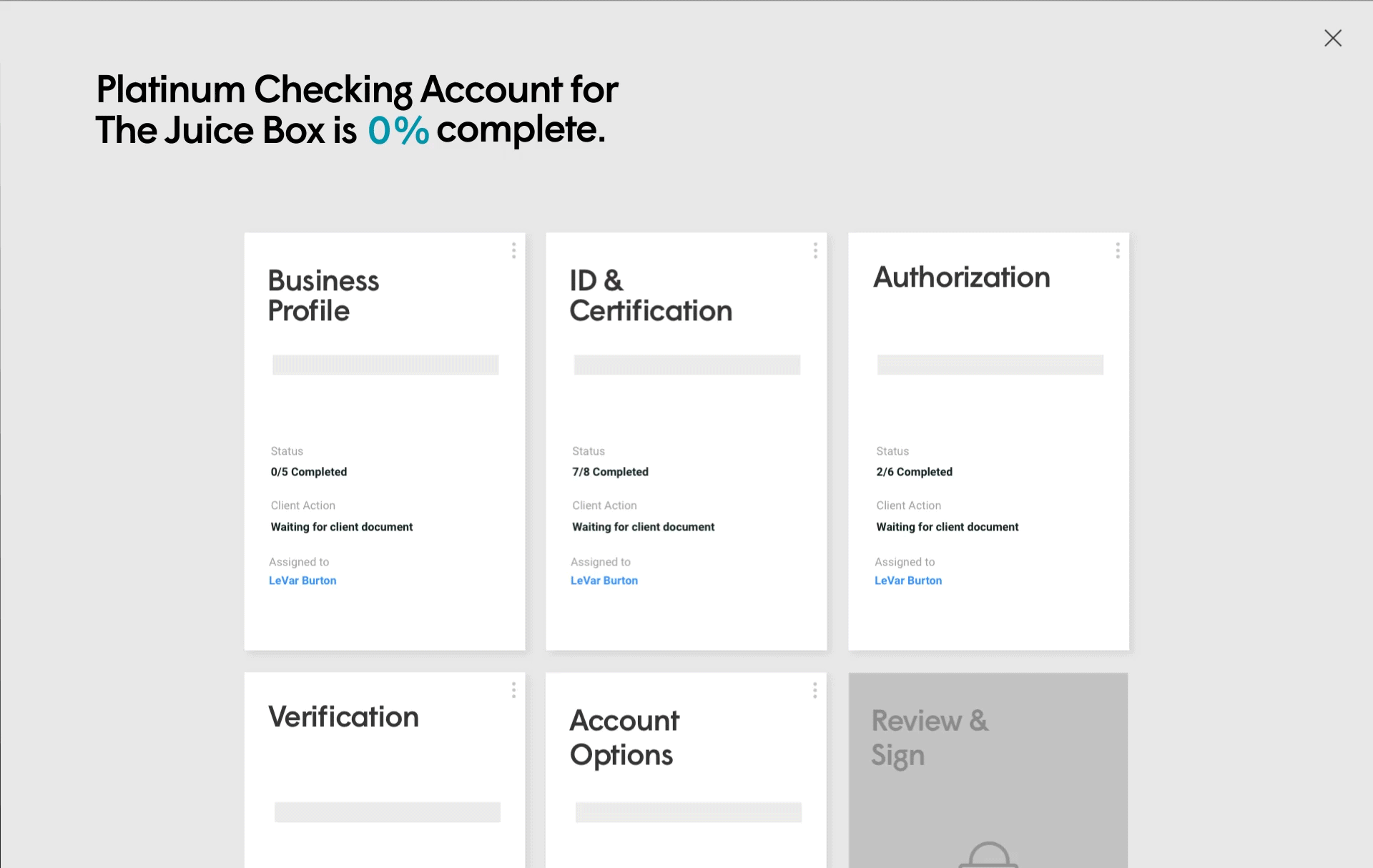Open Account Options card three-dot menu
Viewport: 1373px width, 868px height.
815,690
